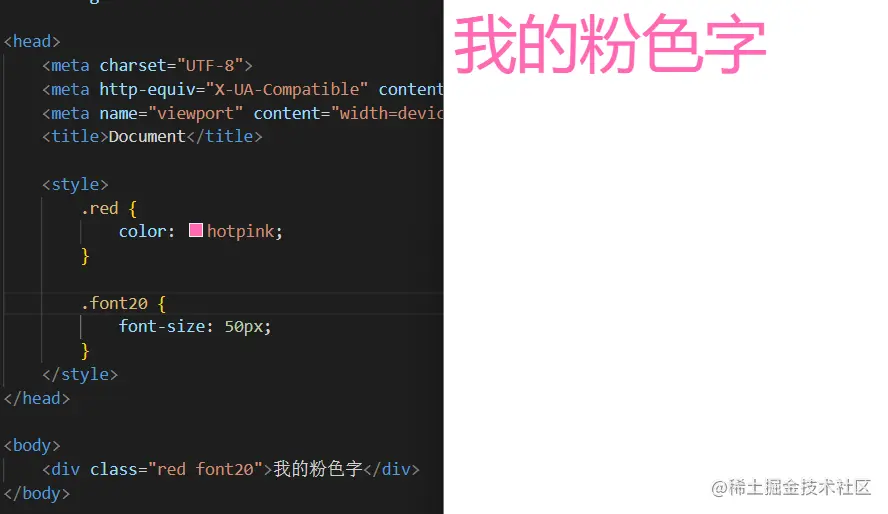888x514 pixels.
Task: Click the .font20 class selector
Action: (114, 303)
